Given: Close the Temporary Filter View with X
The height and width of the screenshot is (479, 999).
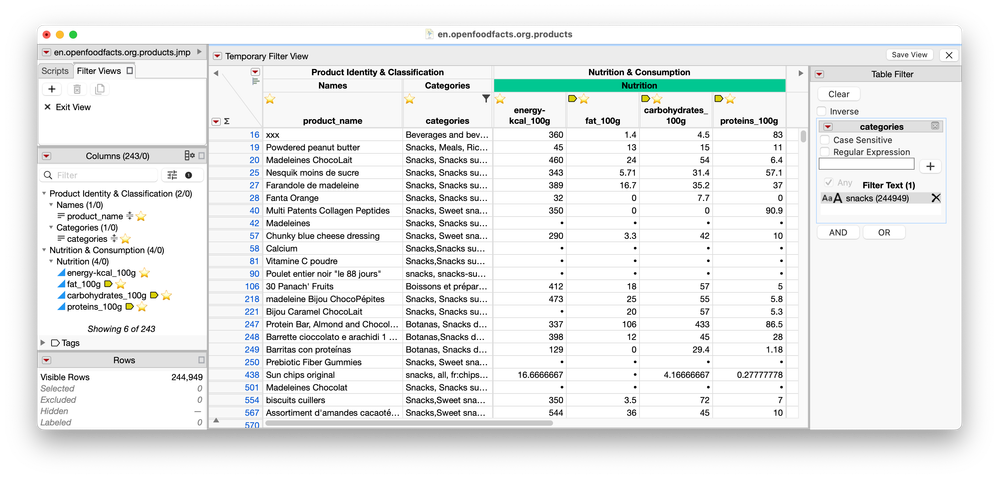Looking at the screenshot, I should point(949,55).
